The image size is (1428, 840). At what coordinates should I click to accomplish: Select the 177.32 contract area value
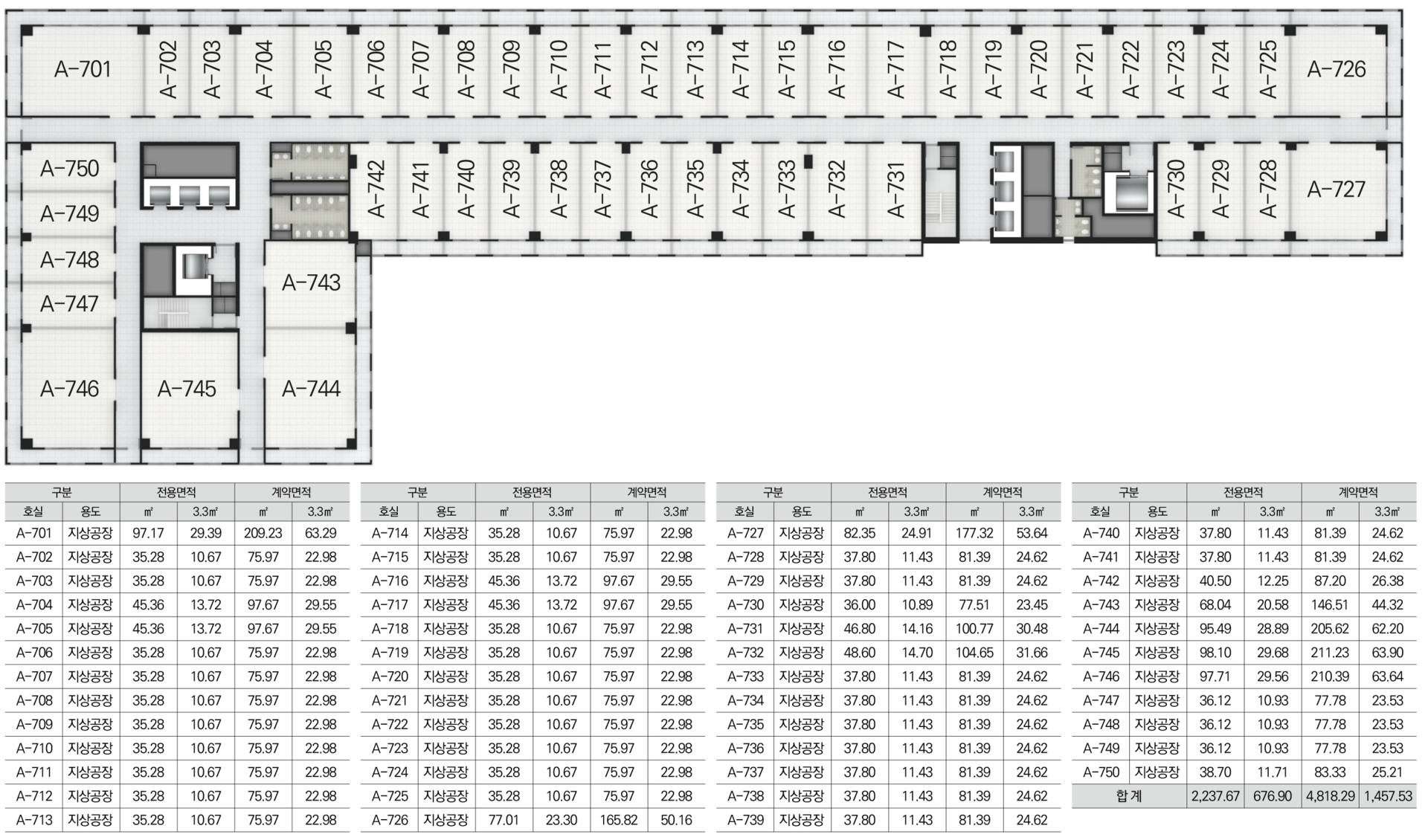coord(974,533)
